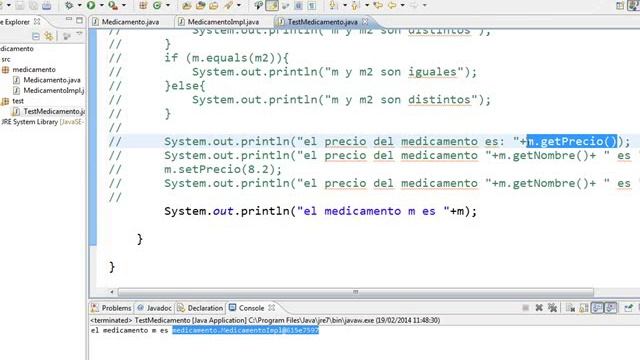Screen dimensions: 640x360
Task: Click the terminated TestMedicamento console status line
Action: pos(265,320)
